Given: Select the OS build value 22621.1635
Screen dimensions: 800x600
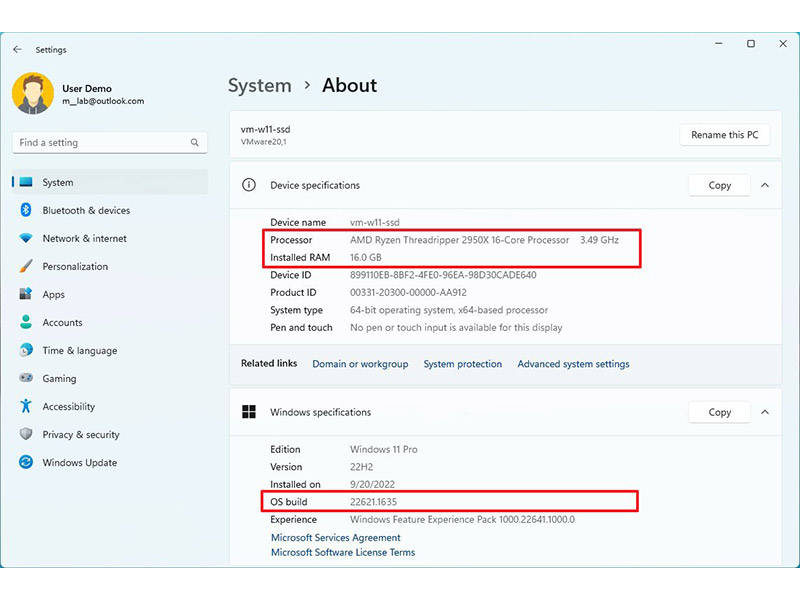Looking at the screenshot, I should pos(373,502).
